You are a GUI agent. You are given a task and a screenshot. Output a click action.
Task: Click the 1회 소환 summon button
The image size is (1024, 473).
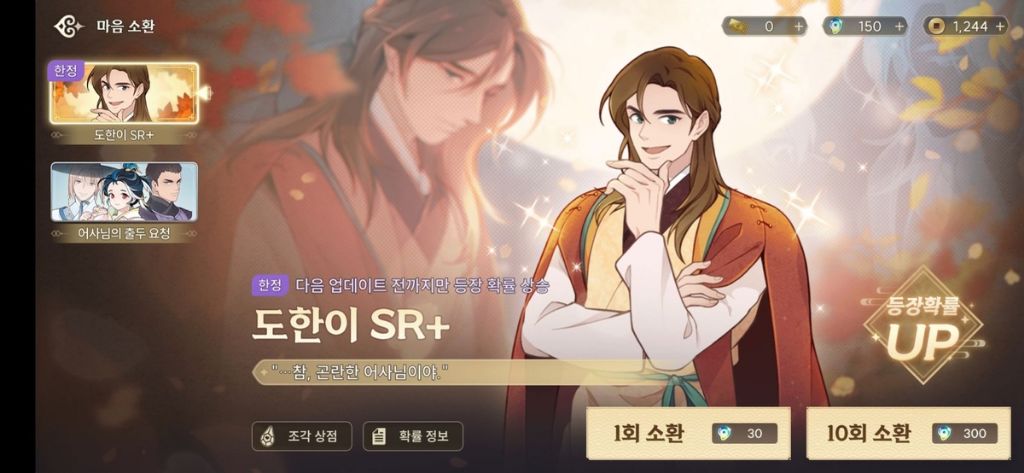click(x=688, y=433)
